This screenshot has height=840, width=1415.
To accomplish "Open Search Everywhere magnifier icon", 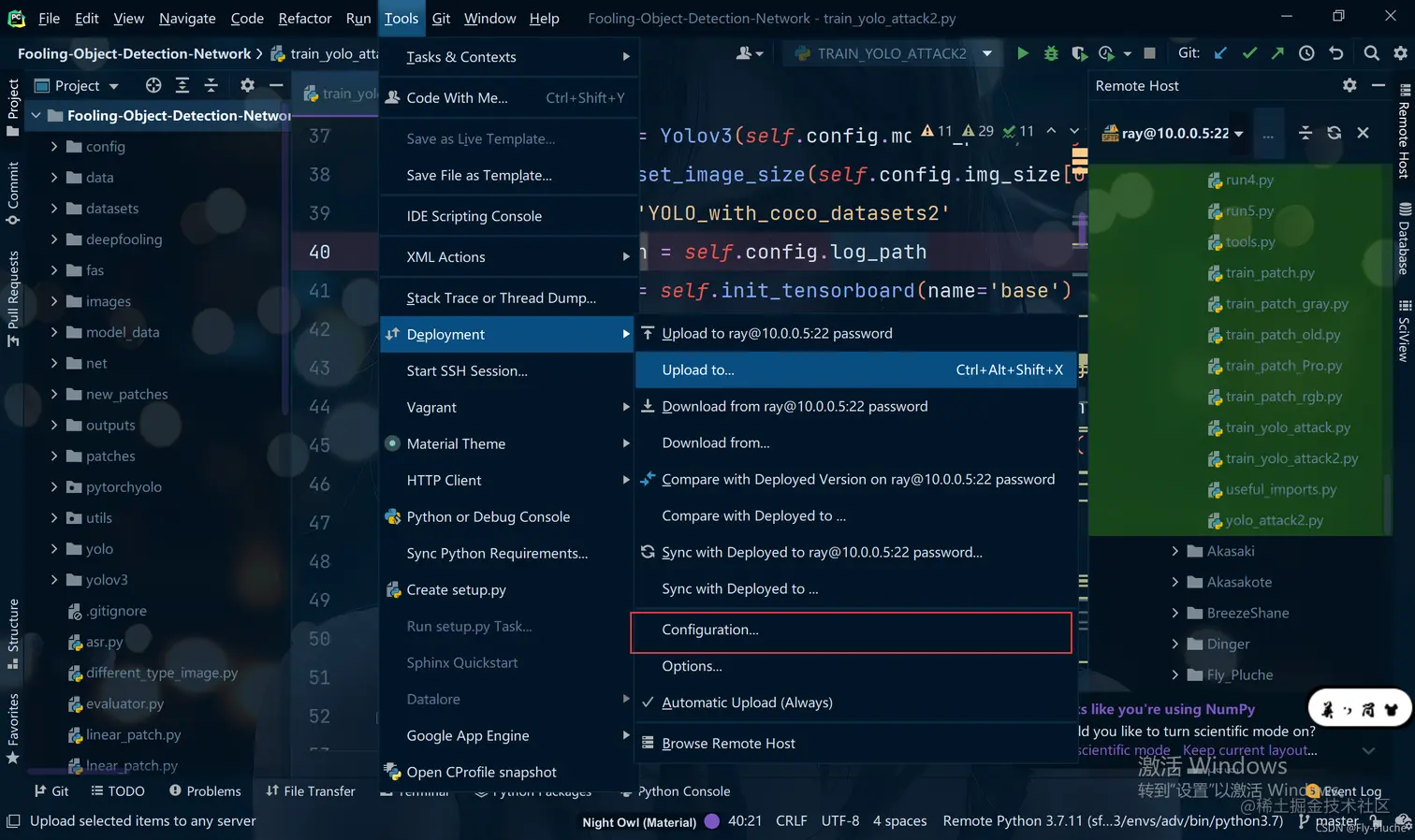I will (x=1371, y=53).
